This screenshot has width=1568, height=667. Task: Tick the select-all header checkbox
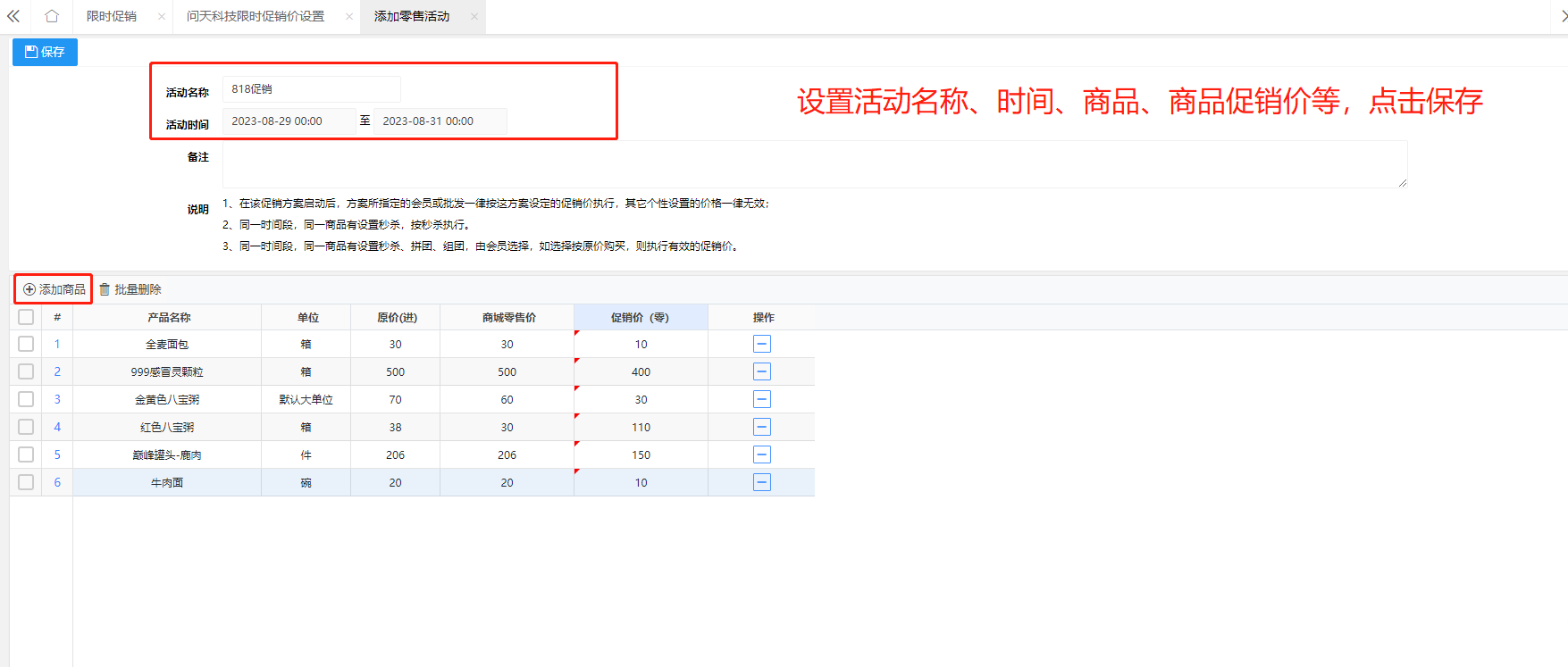[26, 317]
